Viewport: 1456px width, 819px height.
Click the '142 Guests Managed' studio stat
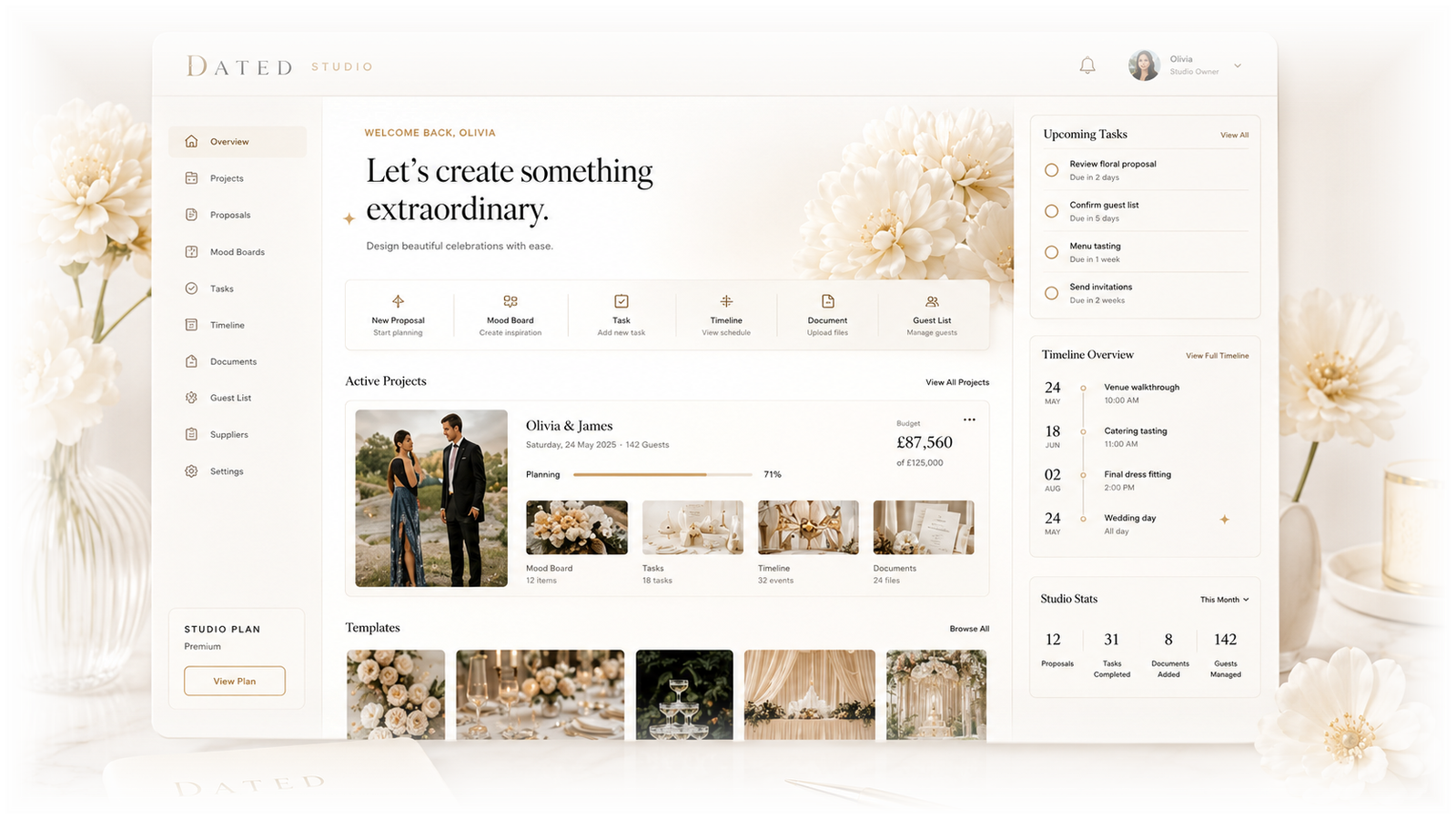click(1226, 655)
